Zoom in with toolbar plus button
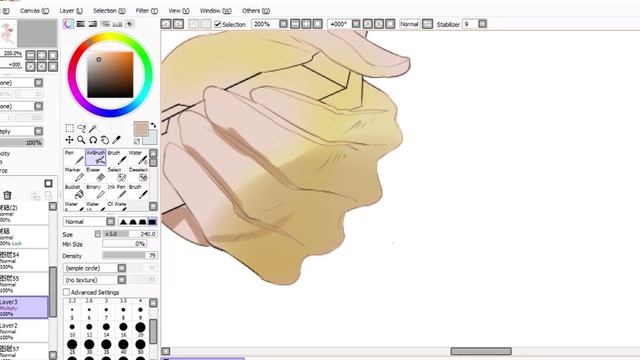 (x=306, y=24)
